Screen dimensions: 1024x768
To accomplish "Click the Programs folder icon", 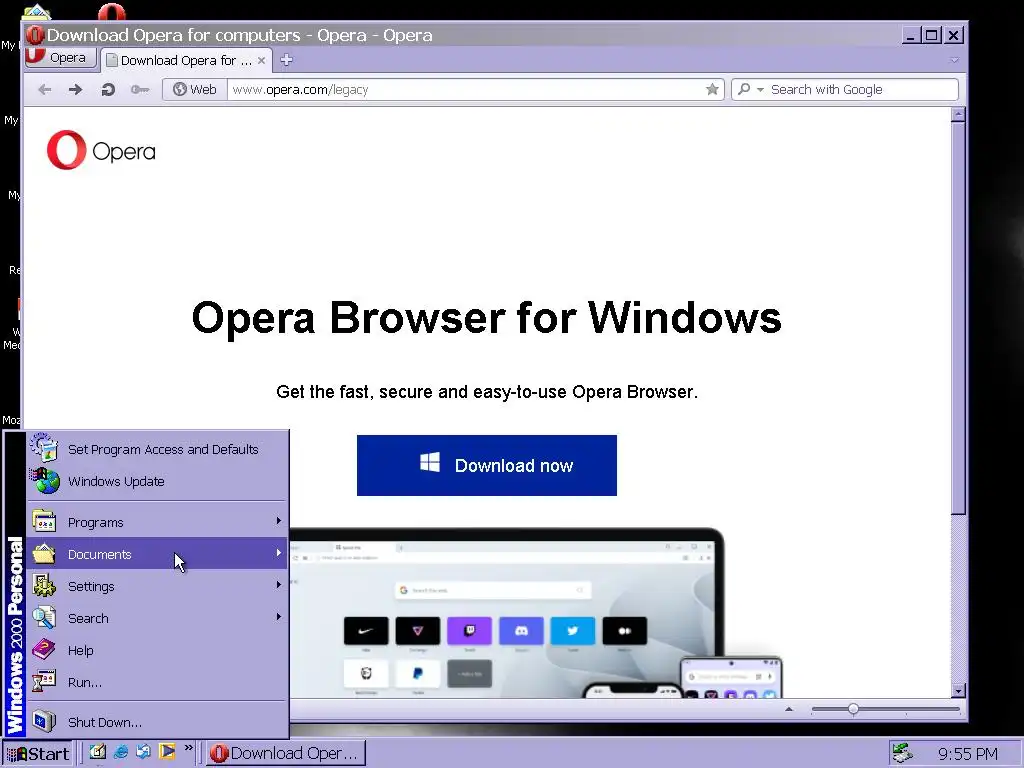I will 44,521.
